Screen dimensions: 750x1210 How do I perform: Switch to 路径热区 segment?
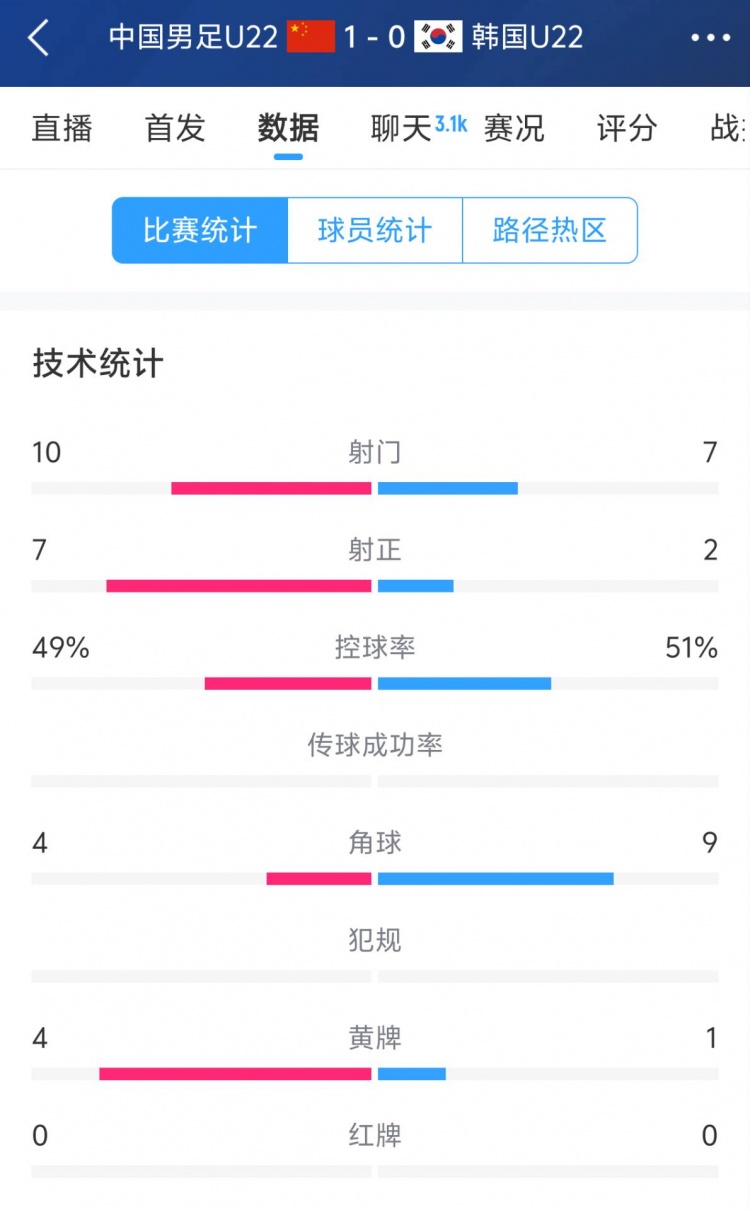coord(550,230)
